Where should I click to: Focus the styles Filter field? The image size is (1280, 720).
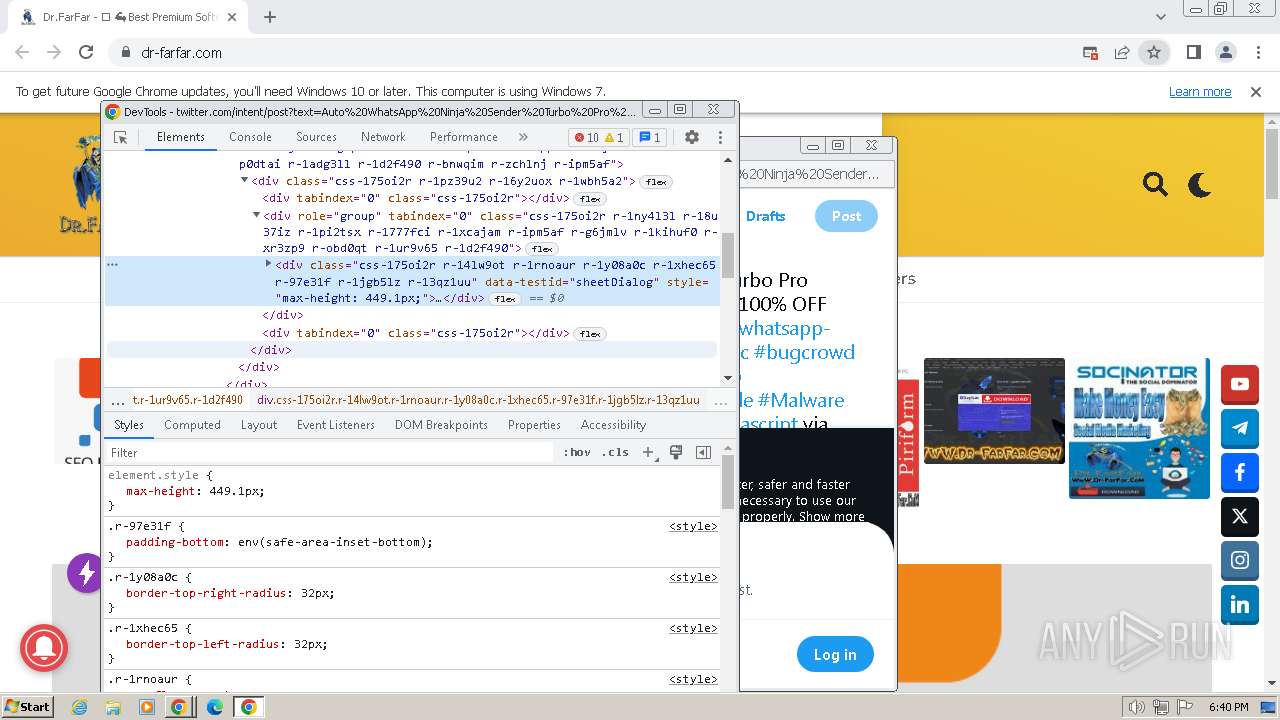pos(330,452)
